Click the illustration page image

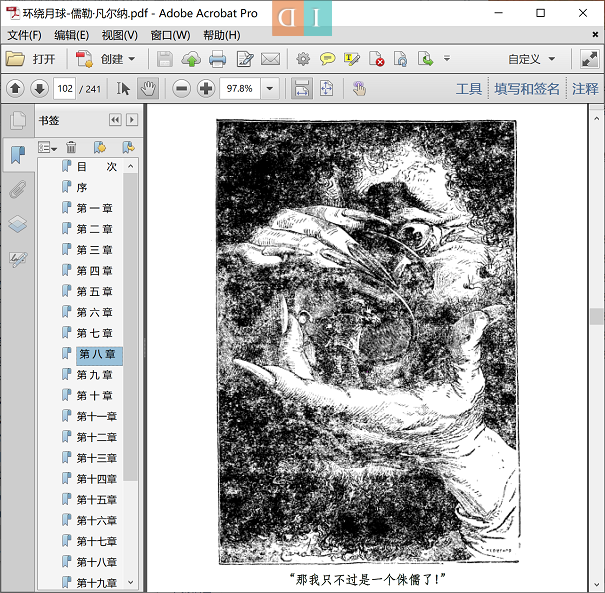click(x=367, y=342)
